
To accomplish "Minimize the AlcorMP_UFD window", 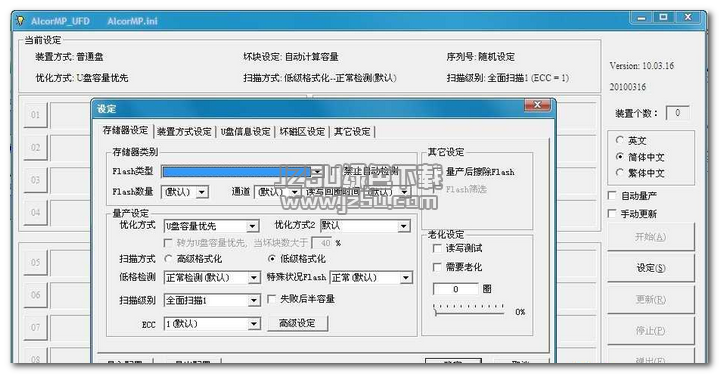I will (641, 18).
